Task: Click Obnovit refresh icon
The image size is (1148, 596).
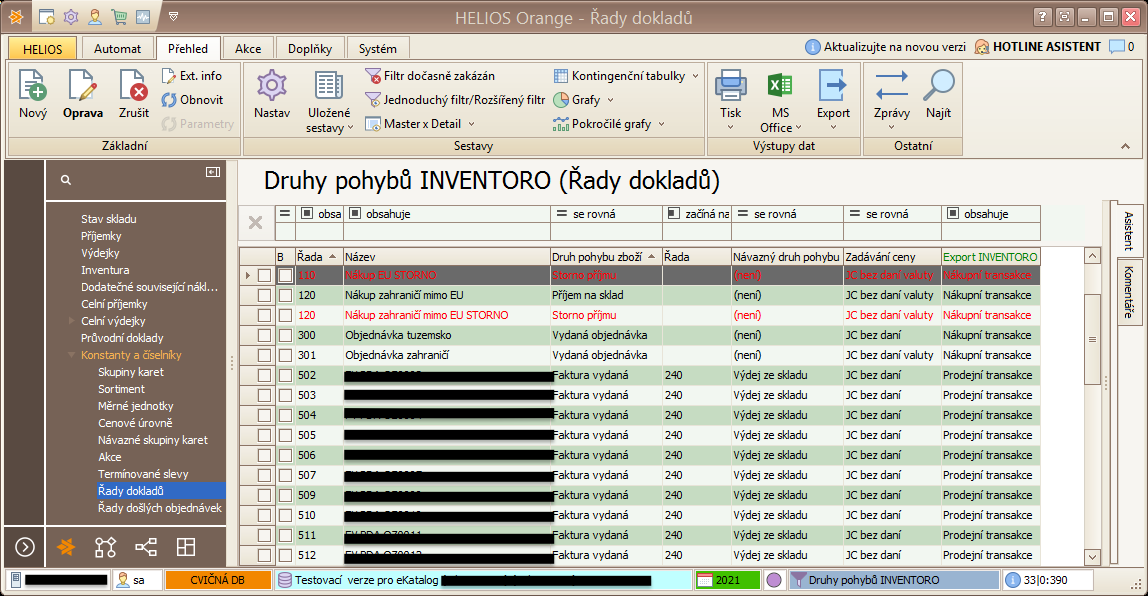Action: click(170, 100)
